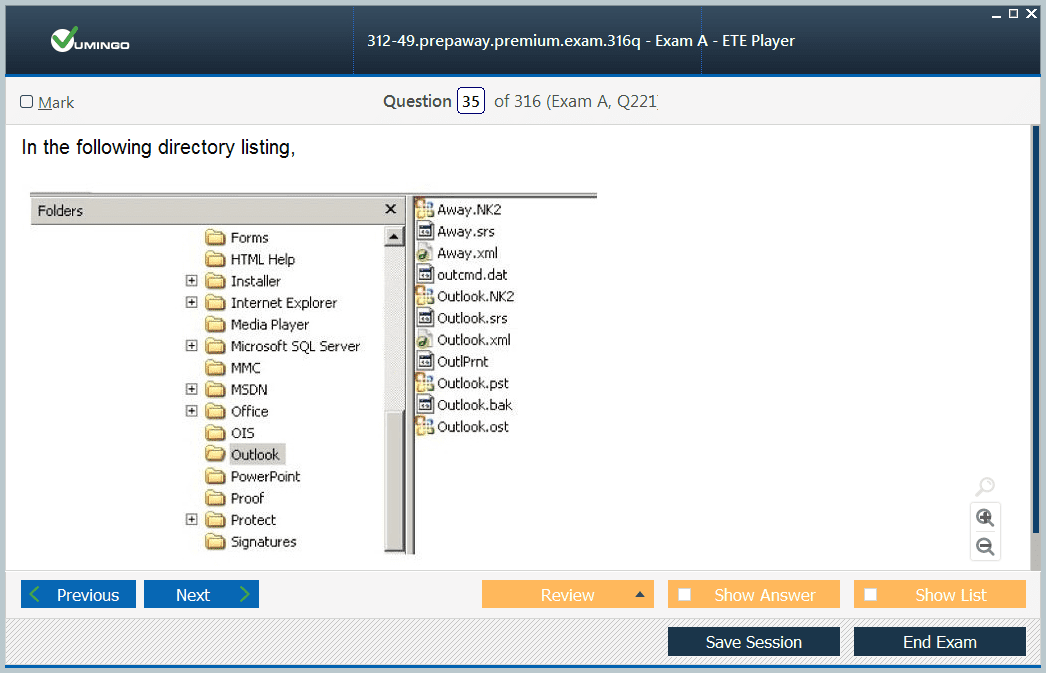
Task: Click the Save Session button
Action: [x=754, y=642]
